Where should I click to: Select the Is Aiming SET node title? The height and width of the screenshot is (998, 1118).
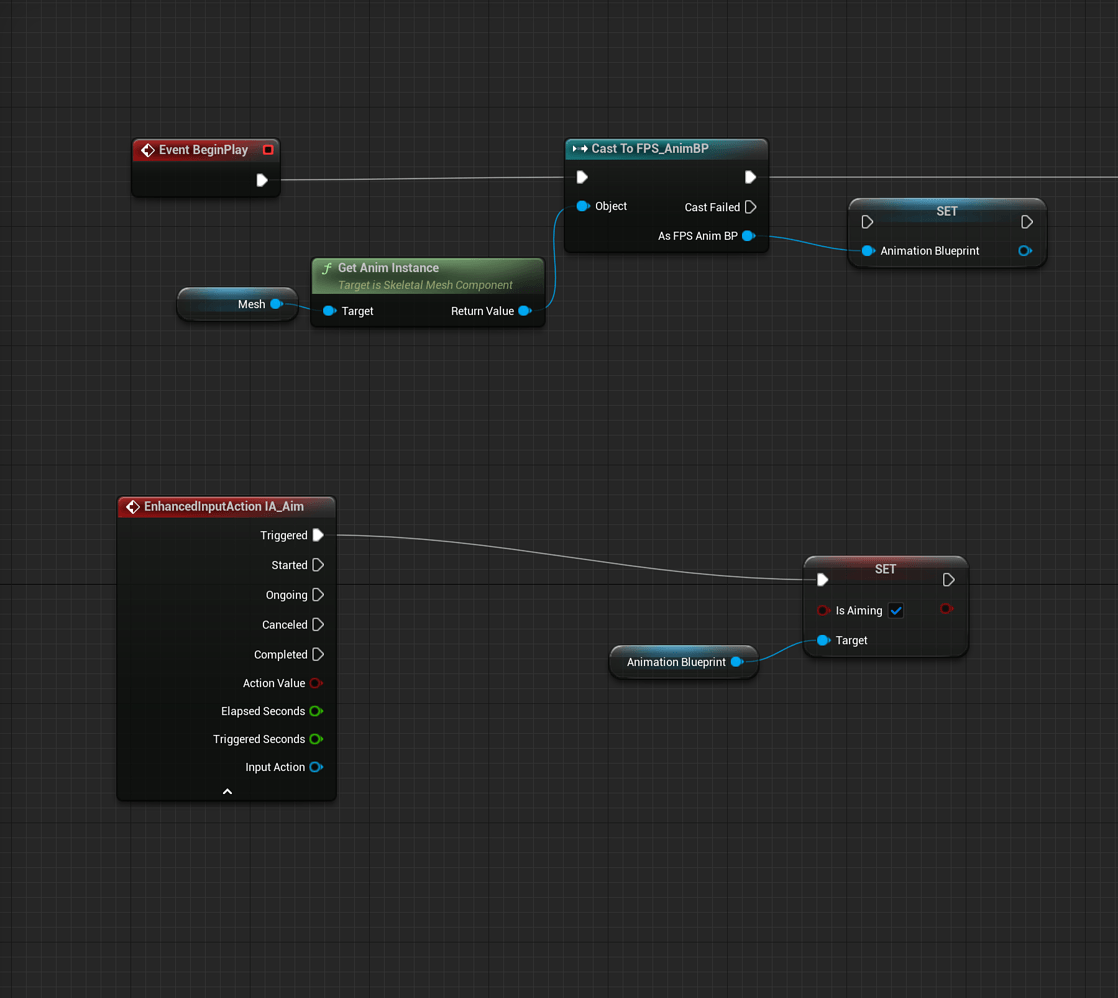tap(886, 569)
